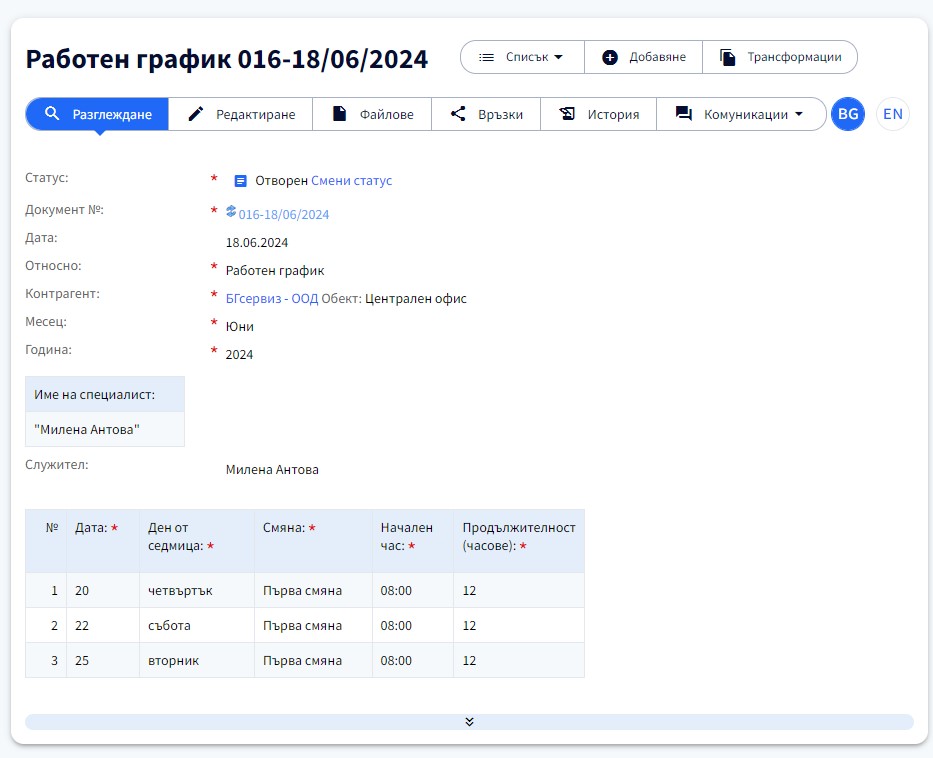Follow the Смени статус link
Screen dimensions: 933x758
click(352, 181)
